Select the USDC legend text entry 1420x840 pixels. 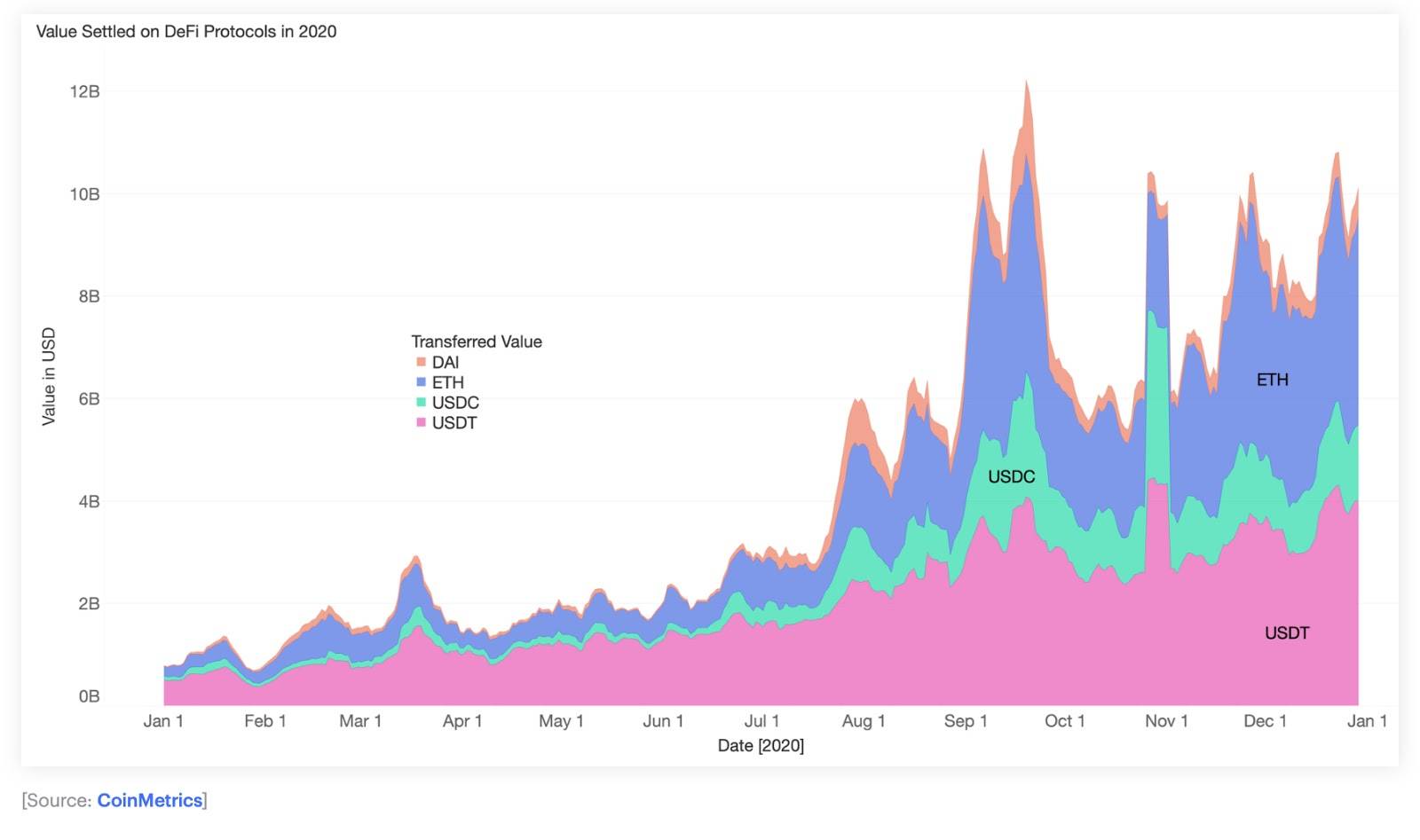[x=455, y=403]
